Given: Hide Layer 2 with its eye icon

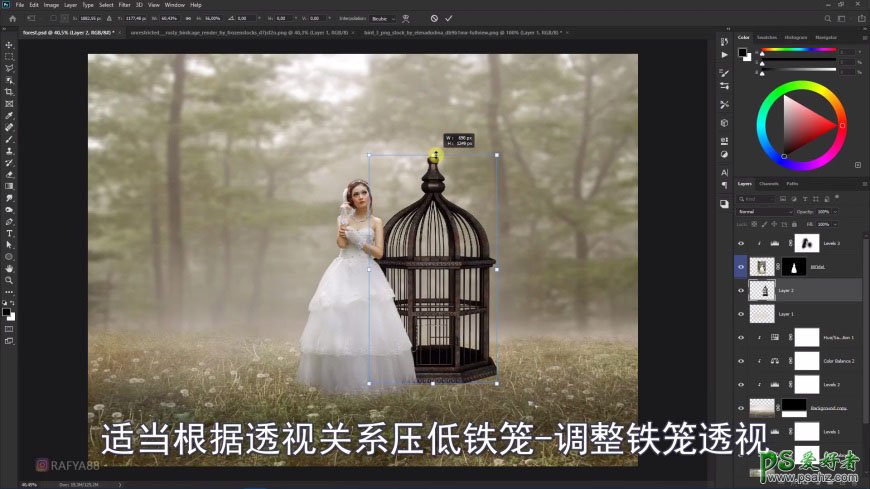Looking at the screenshot, I should point(741,290).
